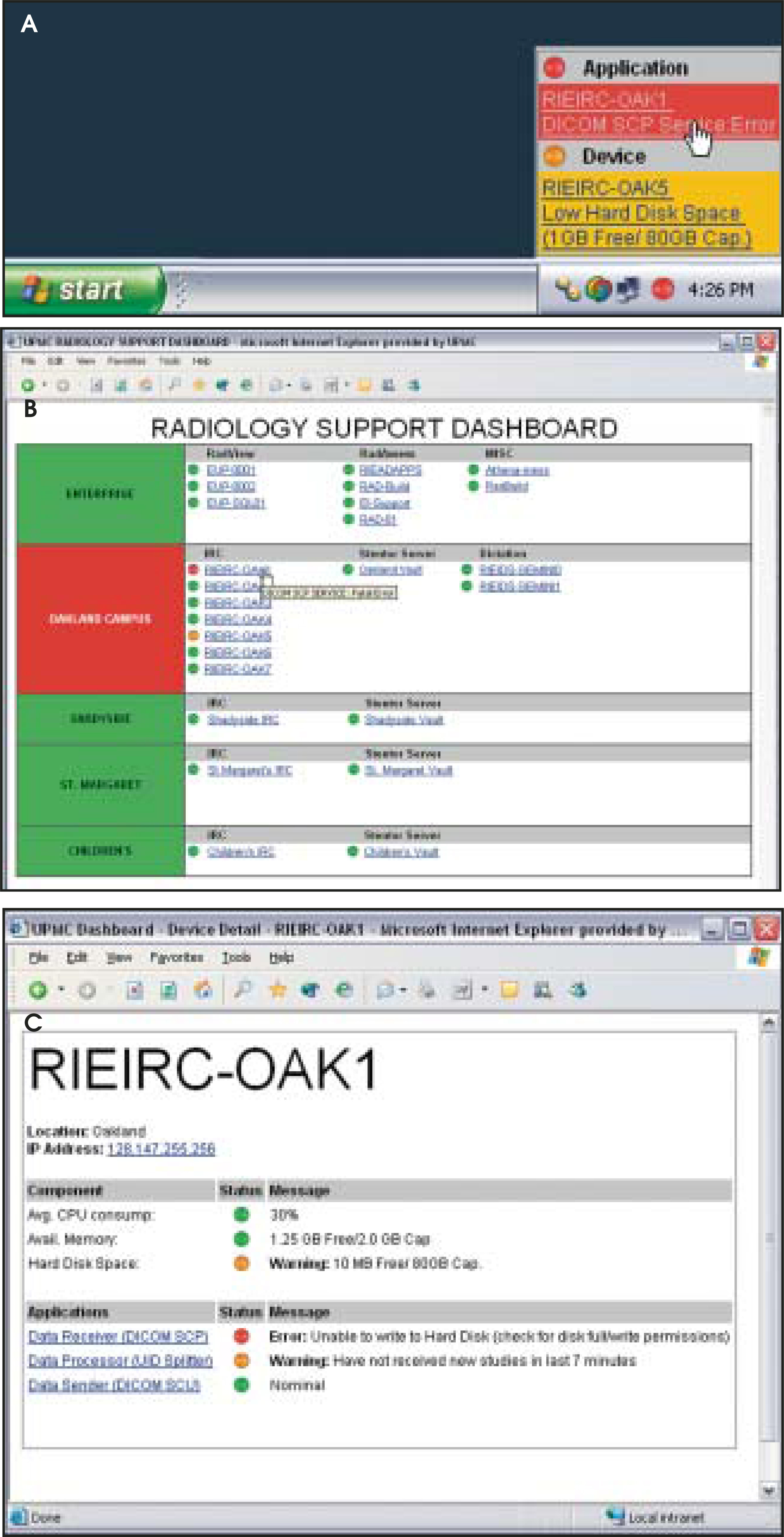Open Edit menu in Device Detail window

click(76, 957)
